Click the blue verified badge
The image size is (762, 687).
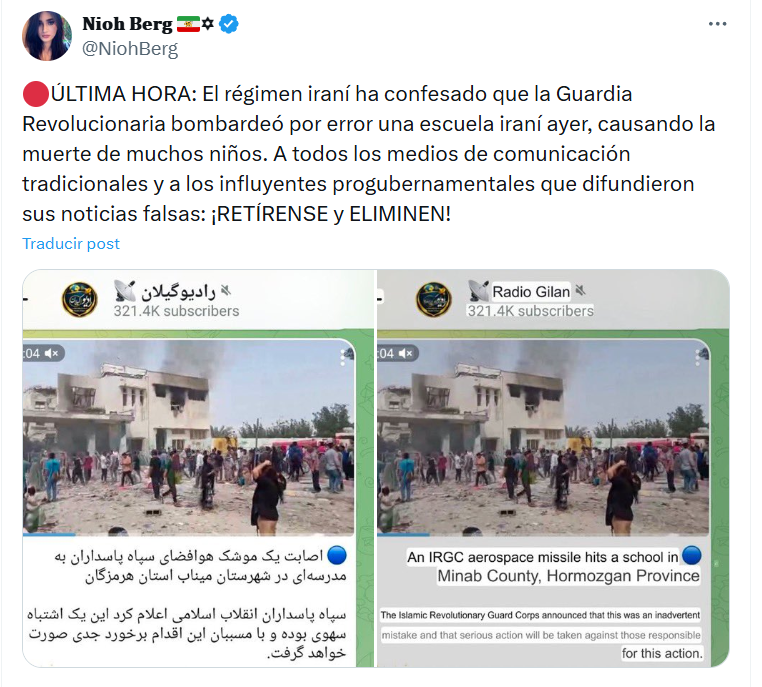pyautogui.click(x=229, y=24)
